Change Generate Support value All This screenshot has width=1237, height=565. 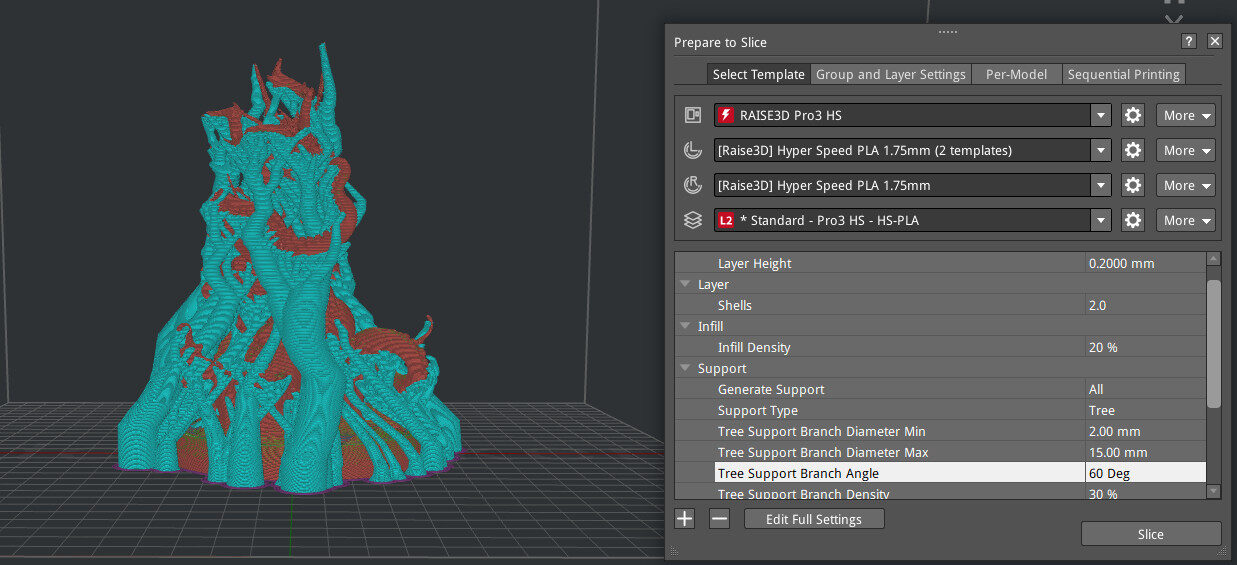point(1145,390)
